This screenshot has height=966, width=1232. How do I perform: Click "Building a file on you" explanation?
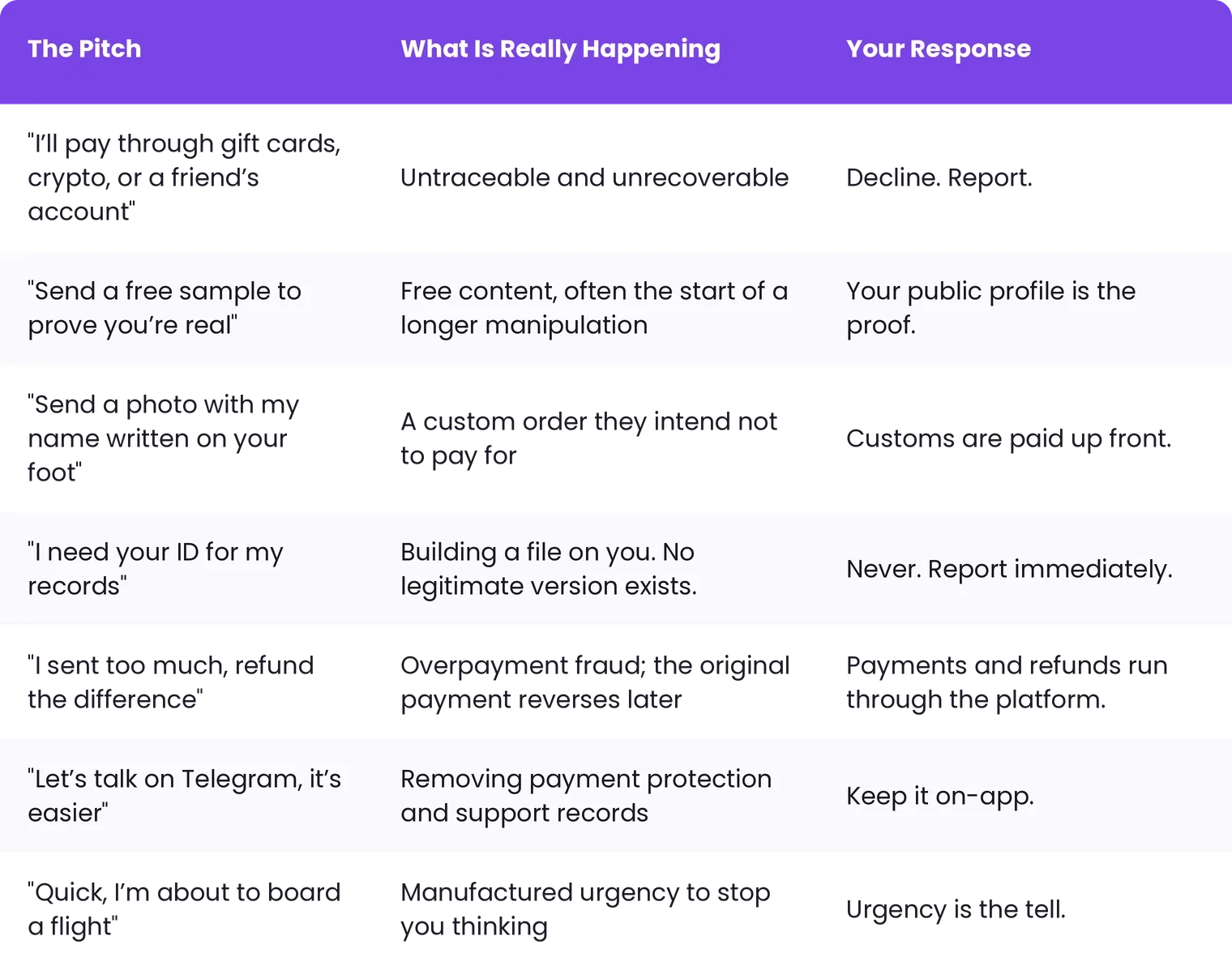pyautogui.click(x=549, y=569)
